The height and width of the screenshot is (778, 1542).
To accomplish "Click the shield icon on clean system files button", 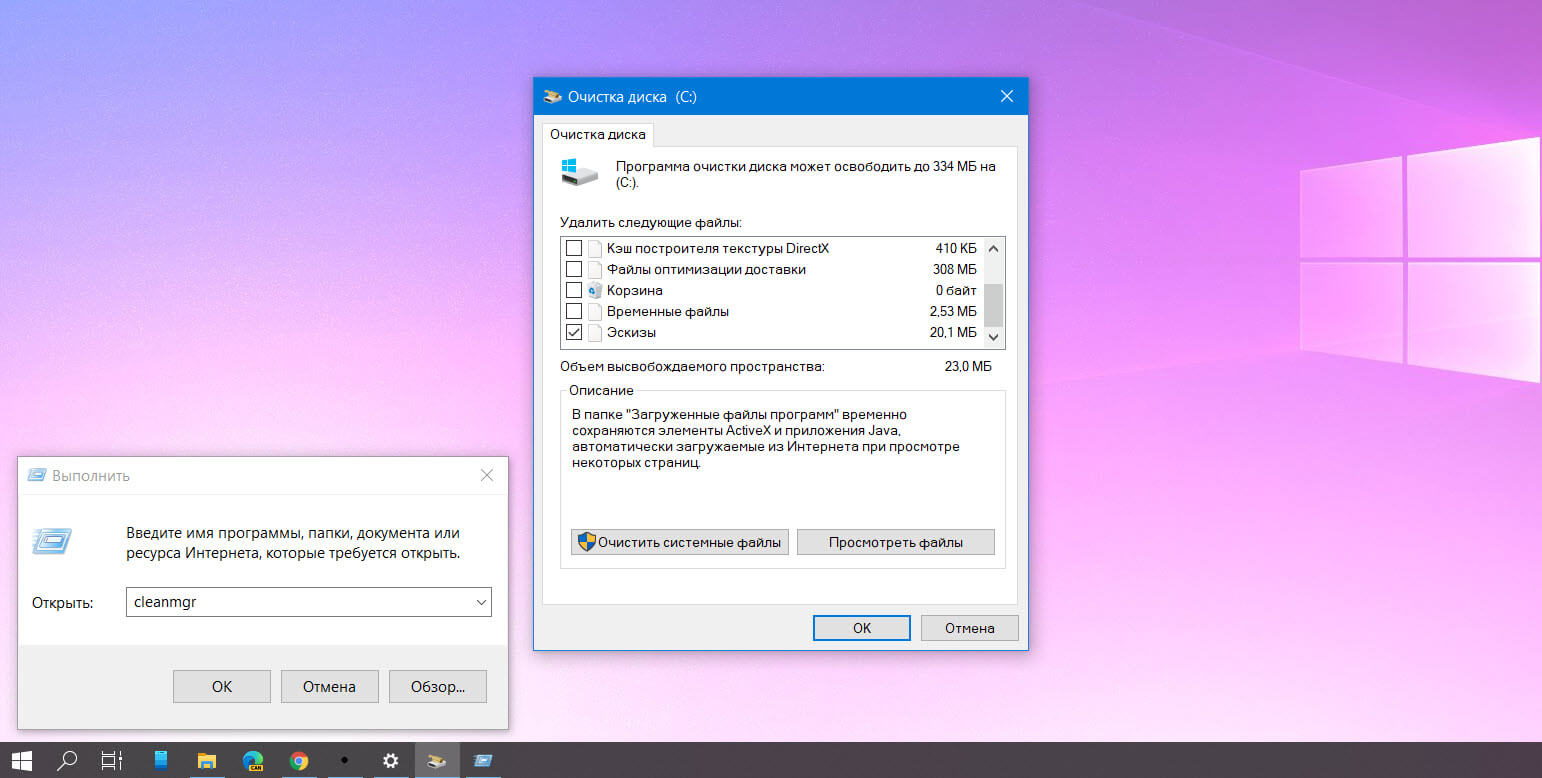I will pyautogui.click(x=587, y=542).
